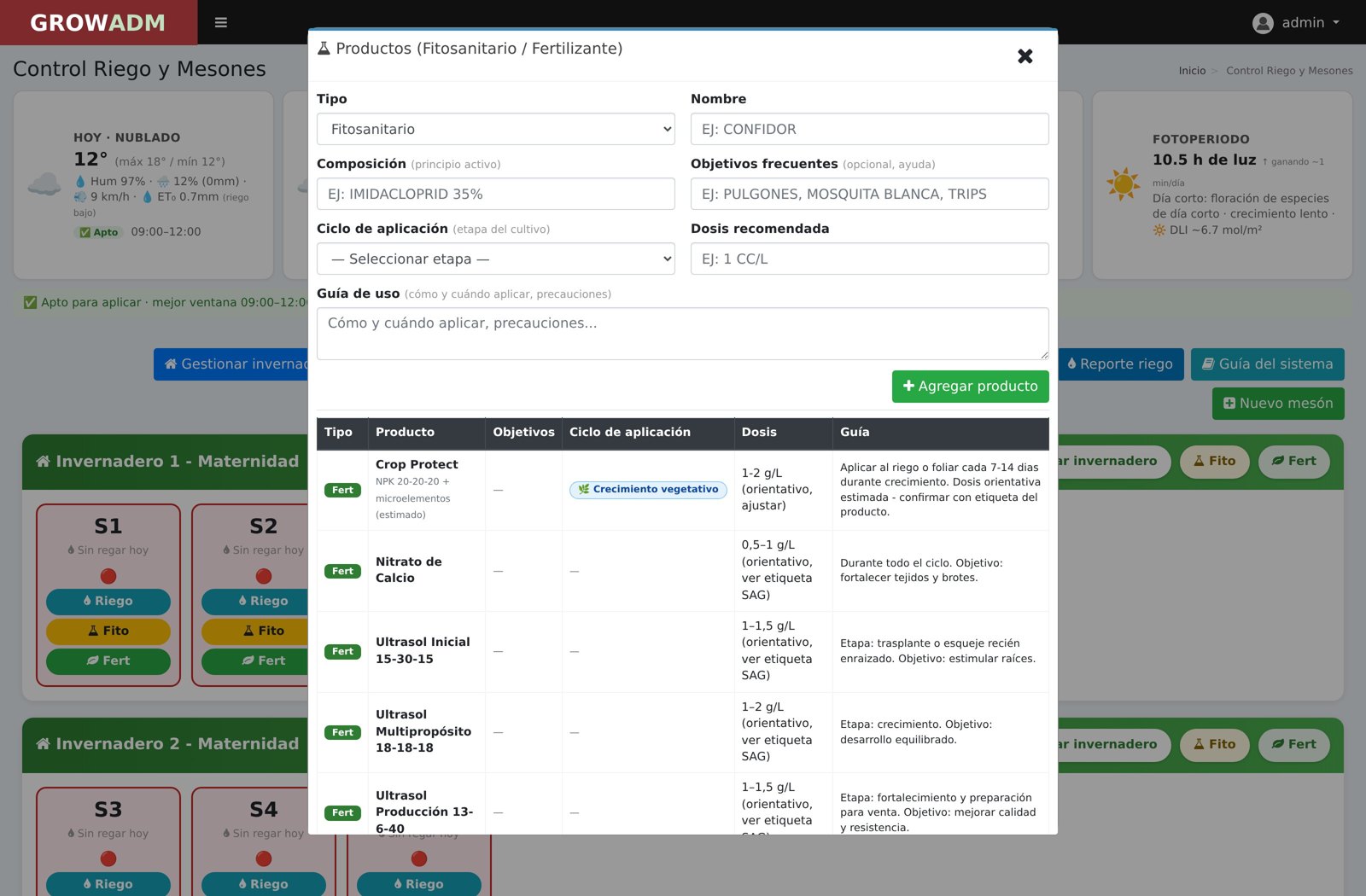This screenshot has height=896, width=1366.
Task: Click the Fert badge of Nitrato de Calcio
Action: pos(342,571)
